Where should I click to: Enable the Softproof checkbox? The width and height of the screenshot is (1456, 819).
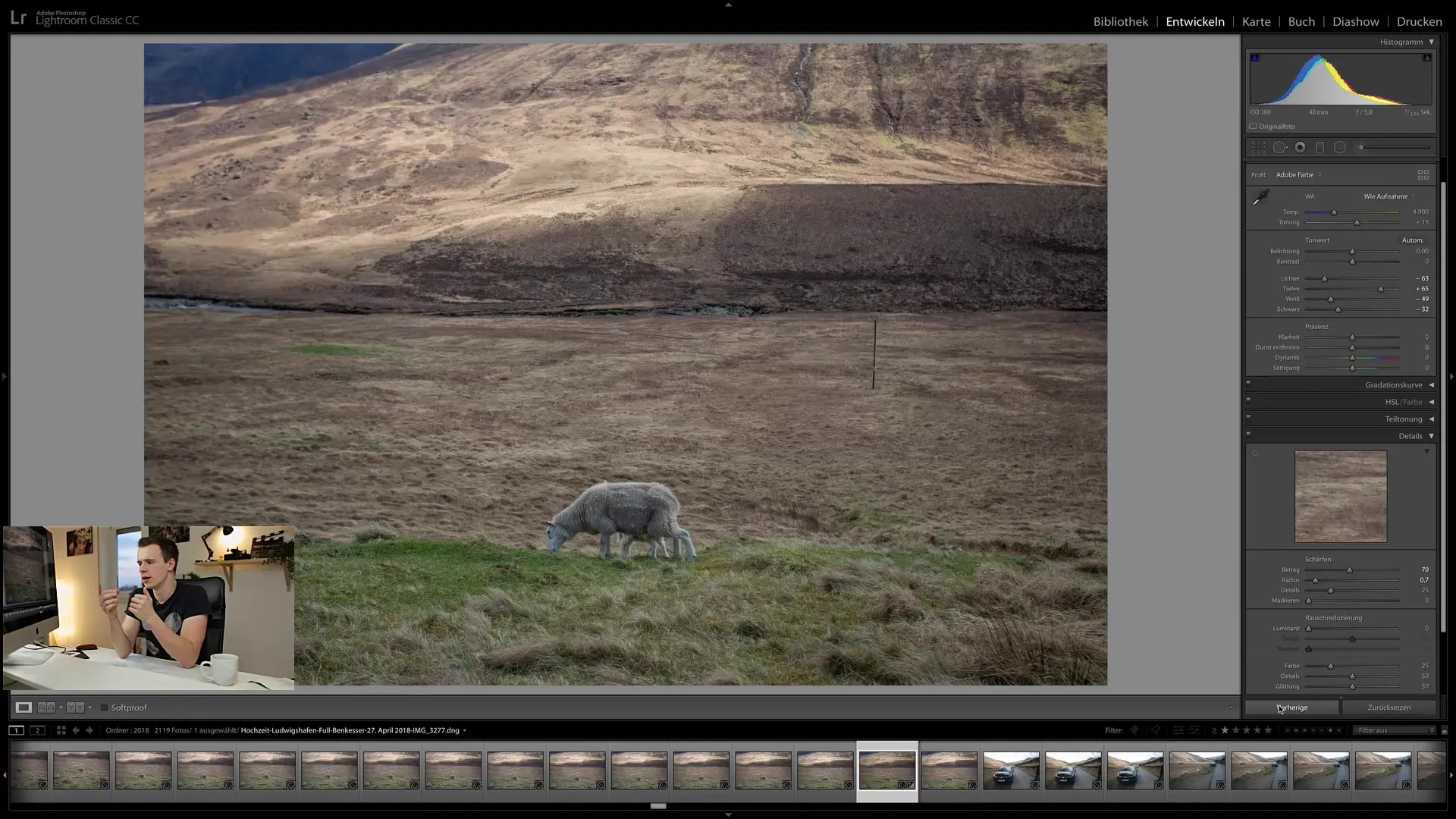(x=105, y=708)
